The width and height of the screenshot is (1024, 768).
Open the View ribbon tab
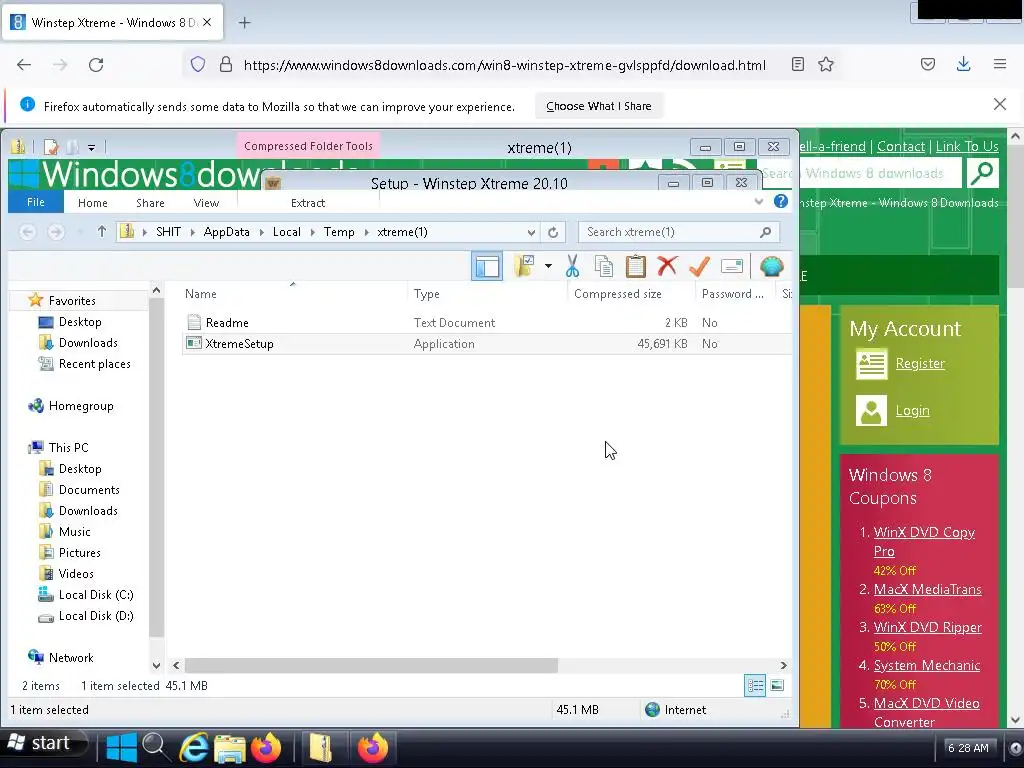pos(206,203)
